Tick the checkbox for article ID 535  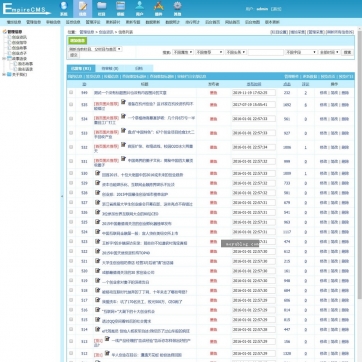(x=71, y=104)
